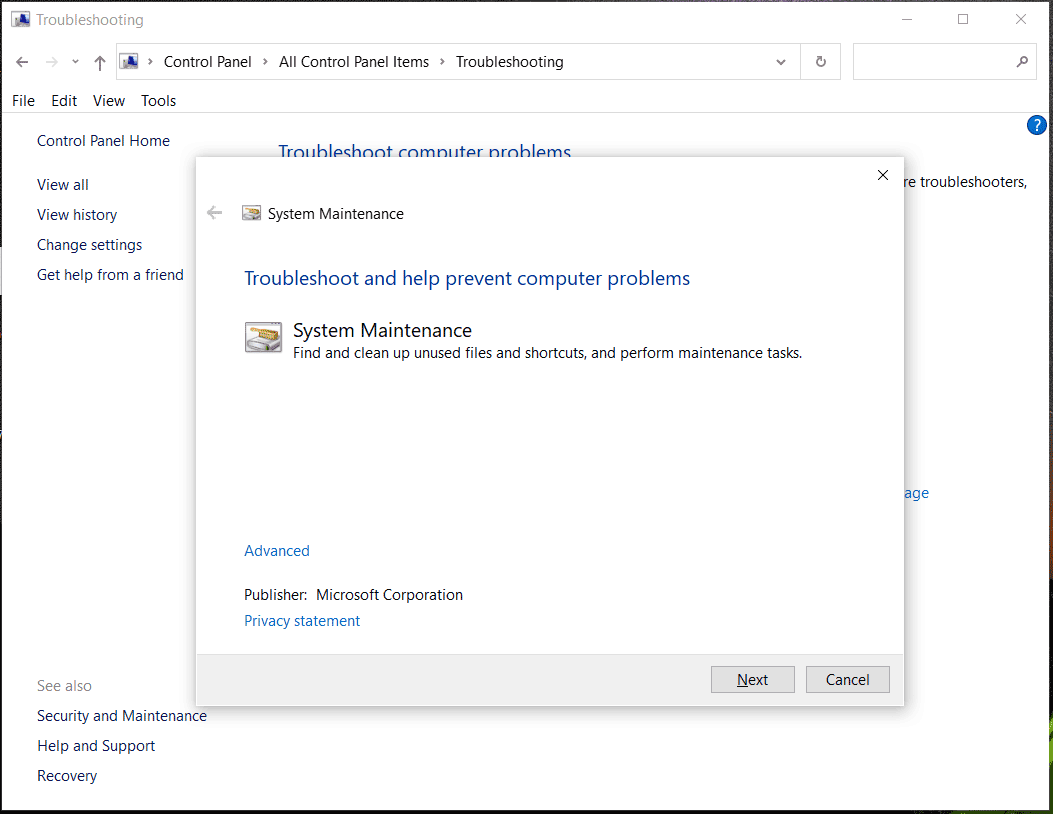Viewport: 1053px width, 814px height.
Task: Select the System Maintenance toolbox icon
Action: (263, 337)
